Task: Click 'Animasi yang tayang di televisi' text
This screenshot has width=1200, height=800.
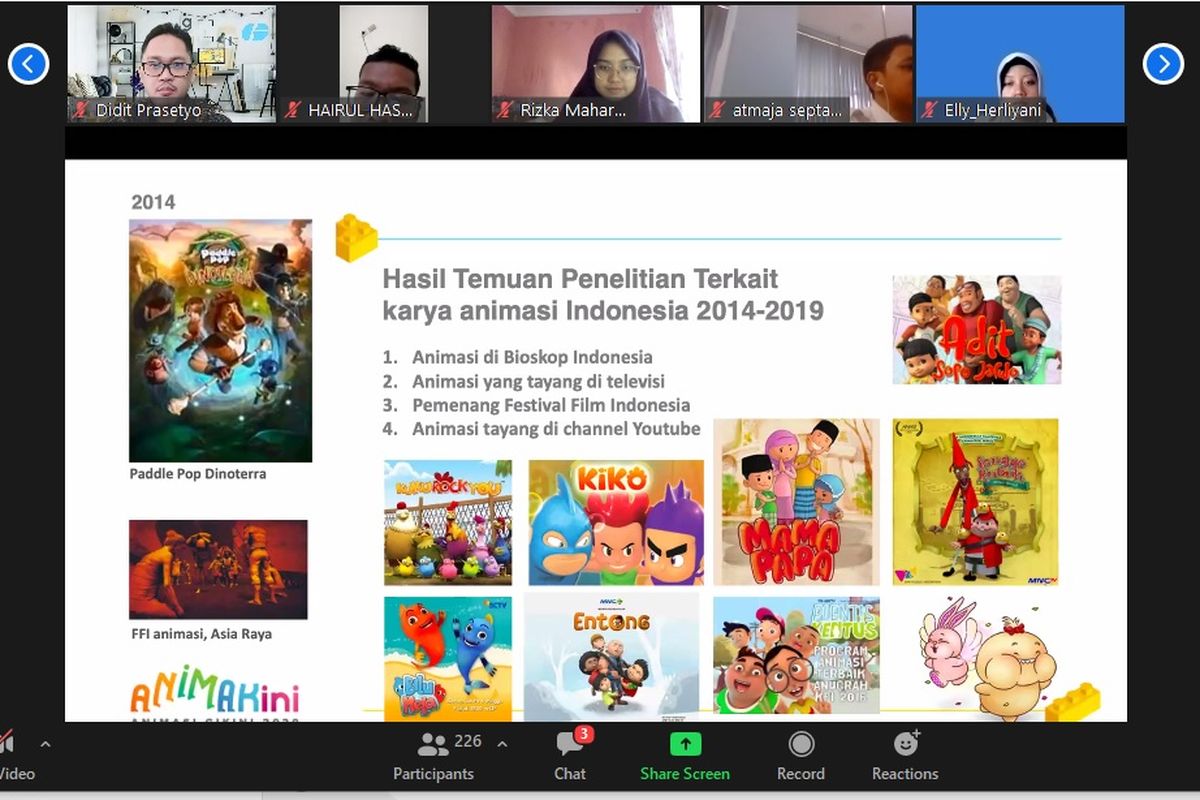Action: (538, 381)
